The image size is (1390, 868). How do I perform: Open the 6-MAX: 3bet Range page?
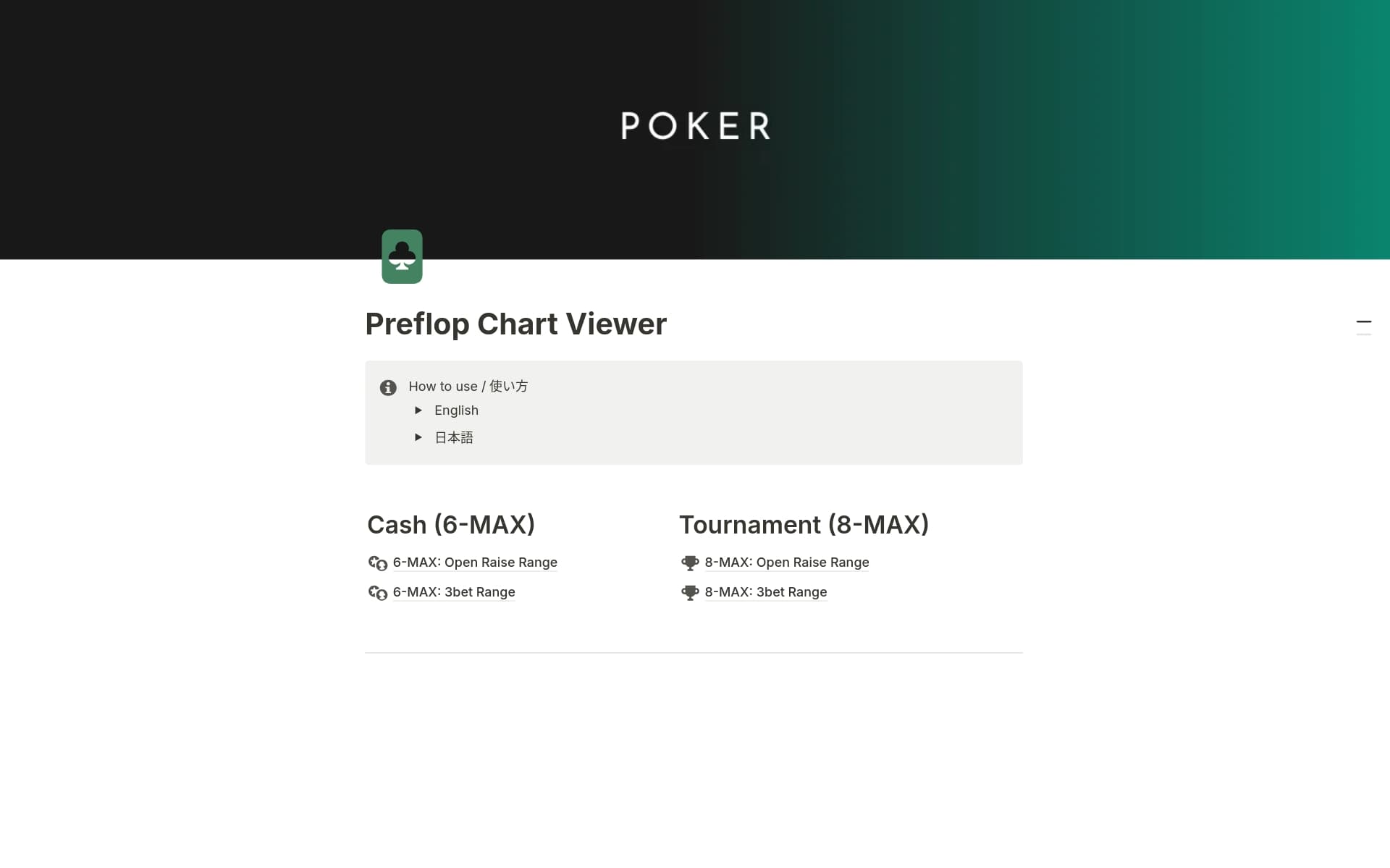(453, 591)
